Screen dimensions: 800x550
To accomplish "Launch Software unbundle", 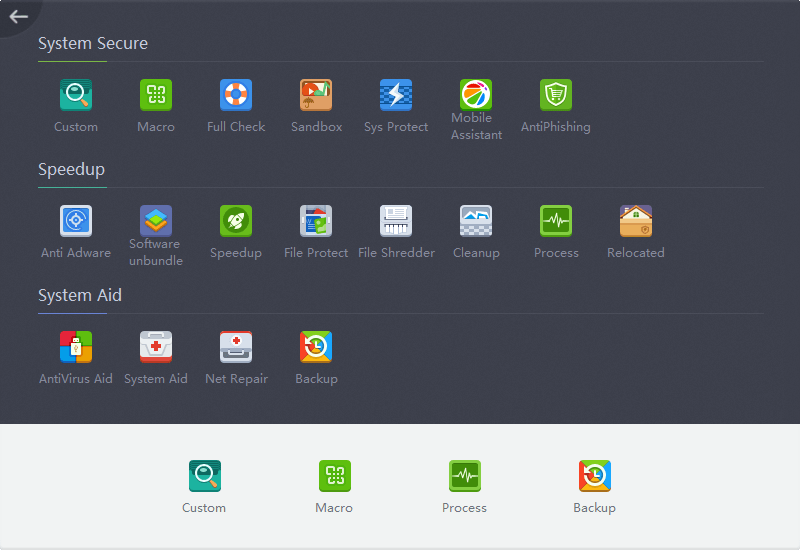I will click(156, 221).
